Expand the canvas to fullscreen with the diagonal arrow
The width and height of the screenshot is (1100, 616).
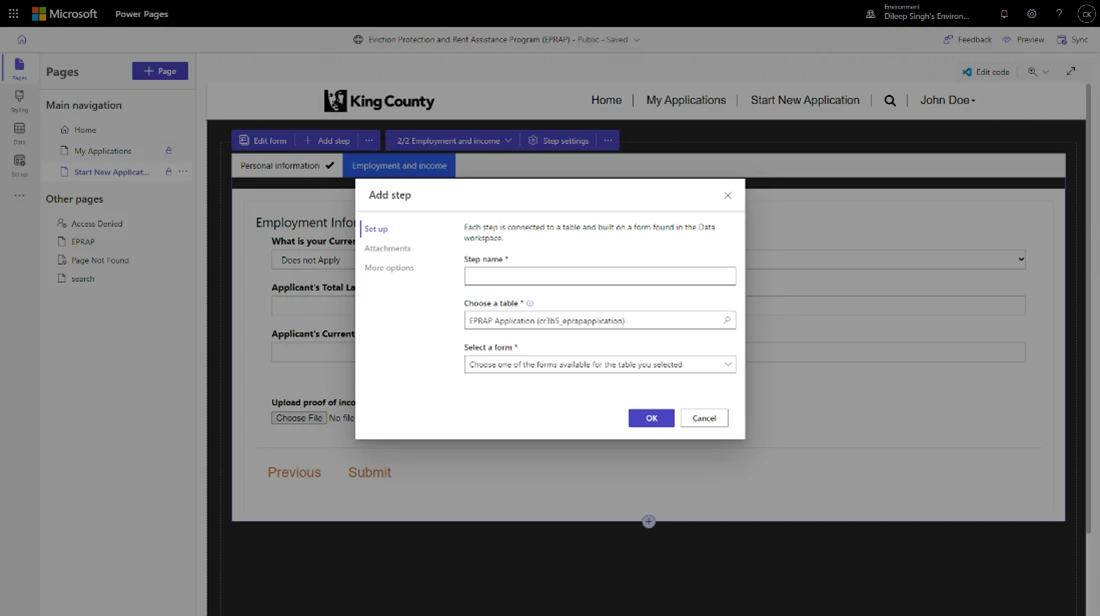pyautogui.click(x=1071, y=71)
